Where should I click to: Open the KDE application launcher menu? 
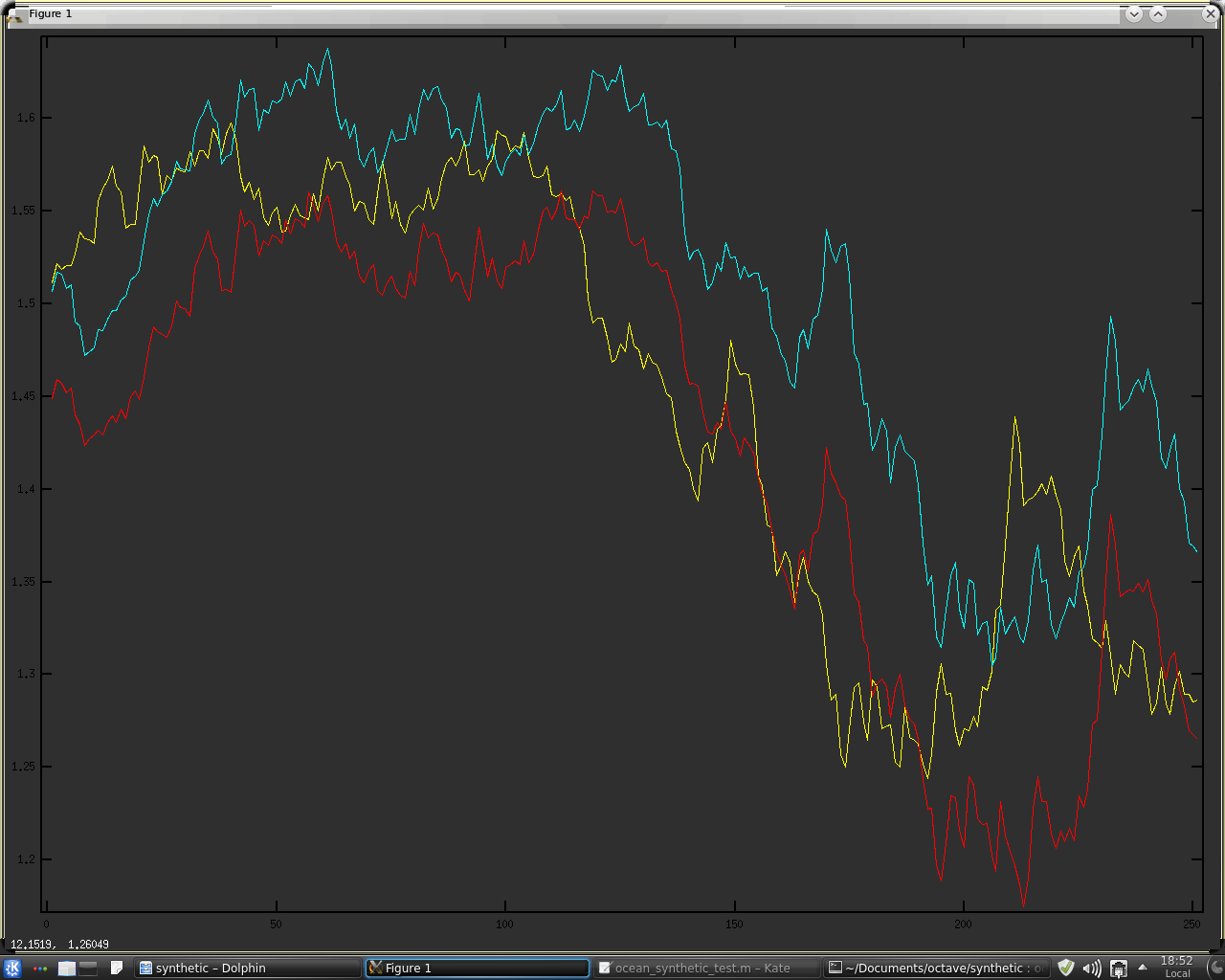tap(12, 968)
